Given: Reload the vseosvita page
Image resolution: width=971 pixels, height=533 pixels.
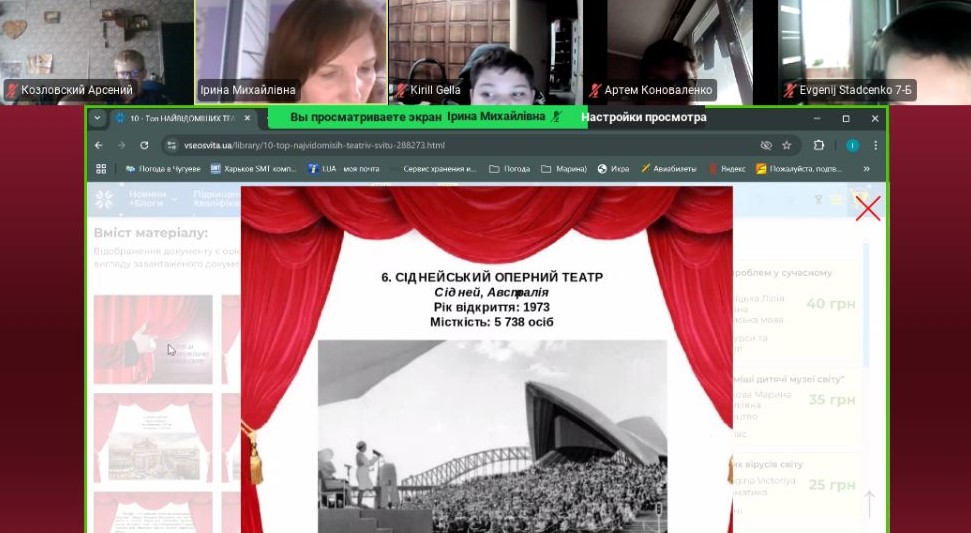Looking at the screenshot, I should pos(144,145).
